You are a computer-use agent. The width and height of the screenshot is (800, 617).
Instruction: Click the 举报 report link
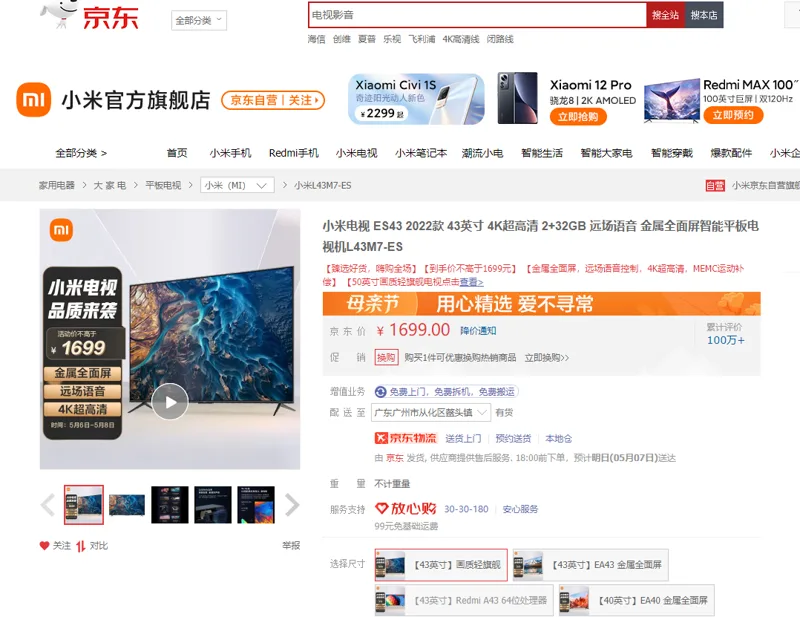[291, 546]
